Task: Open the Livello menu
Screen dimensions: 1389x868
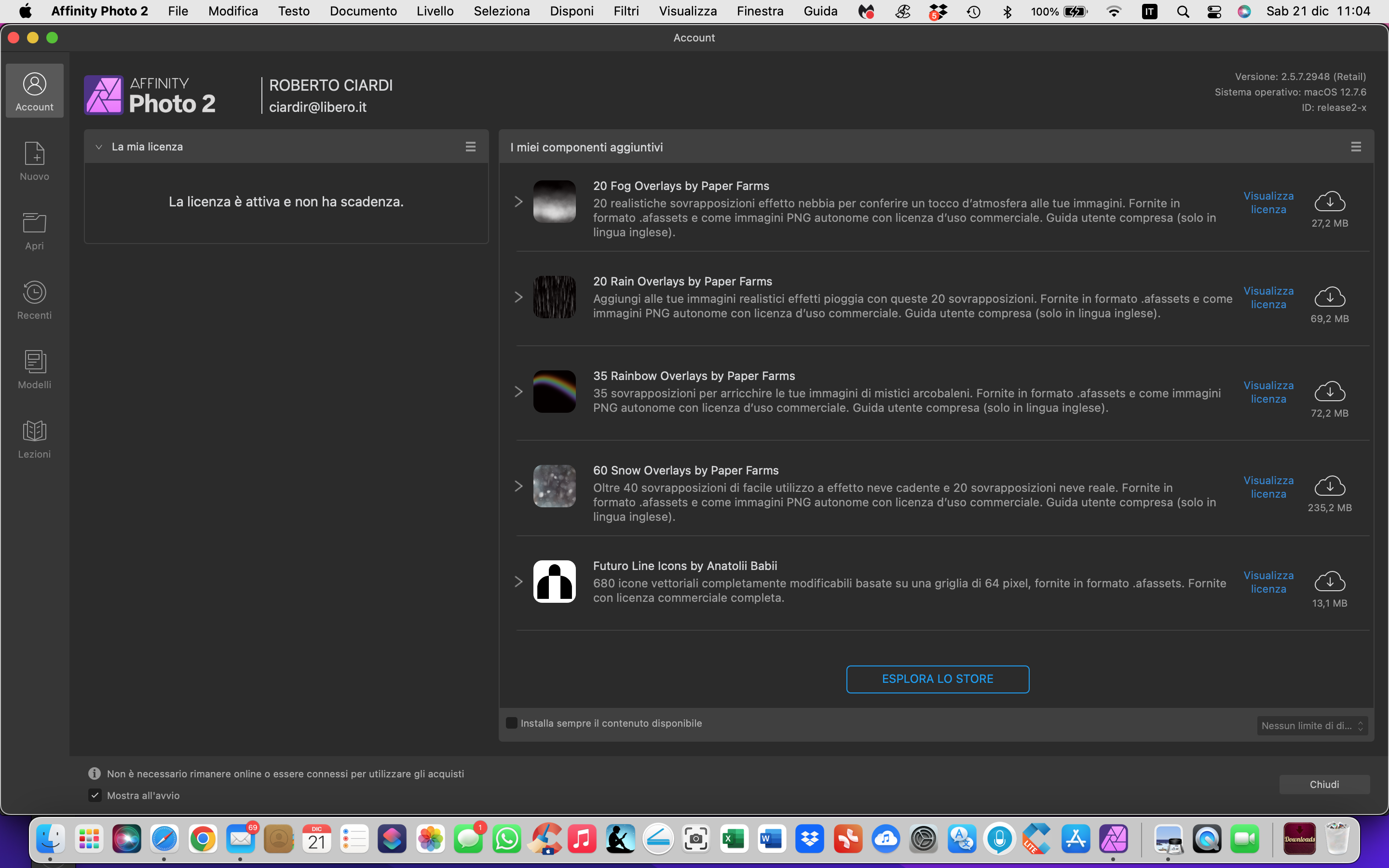Action: click(x=435, y=12)
